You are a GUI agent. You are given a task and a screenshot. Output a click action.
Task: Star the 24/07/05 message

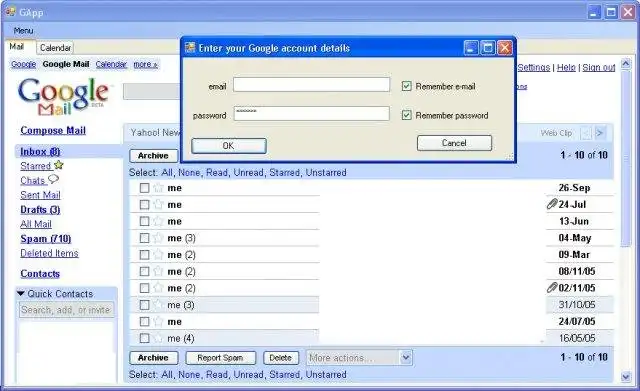158,322
